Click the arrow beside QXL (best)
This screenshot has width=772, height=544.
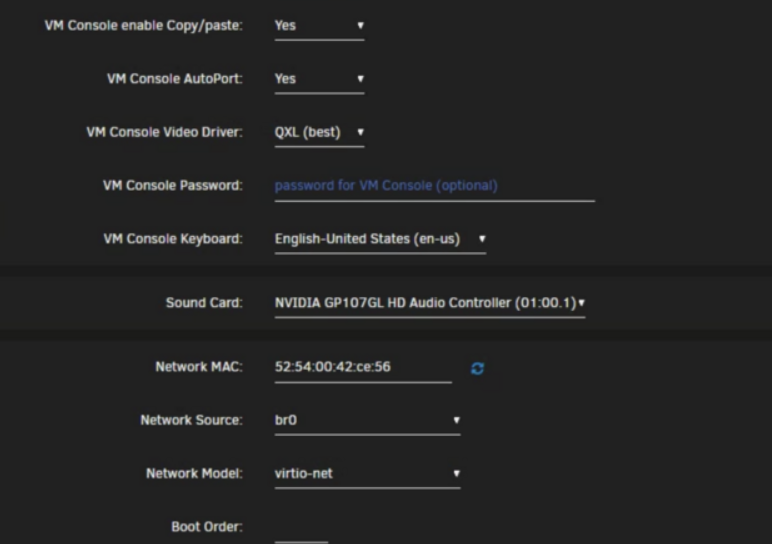[360, 131]
